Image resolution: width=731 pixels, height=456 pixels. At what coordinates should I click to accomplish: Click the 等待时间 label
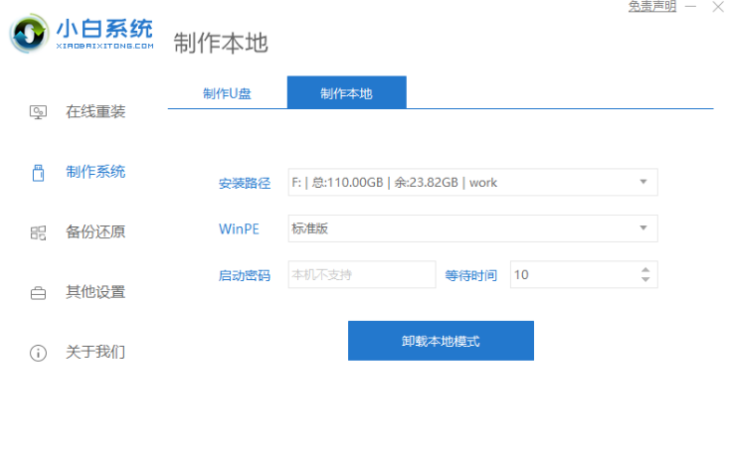click(x=471, y=276)
